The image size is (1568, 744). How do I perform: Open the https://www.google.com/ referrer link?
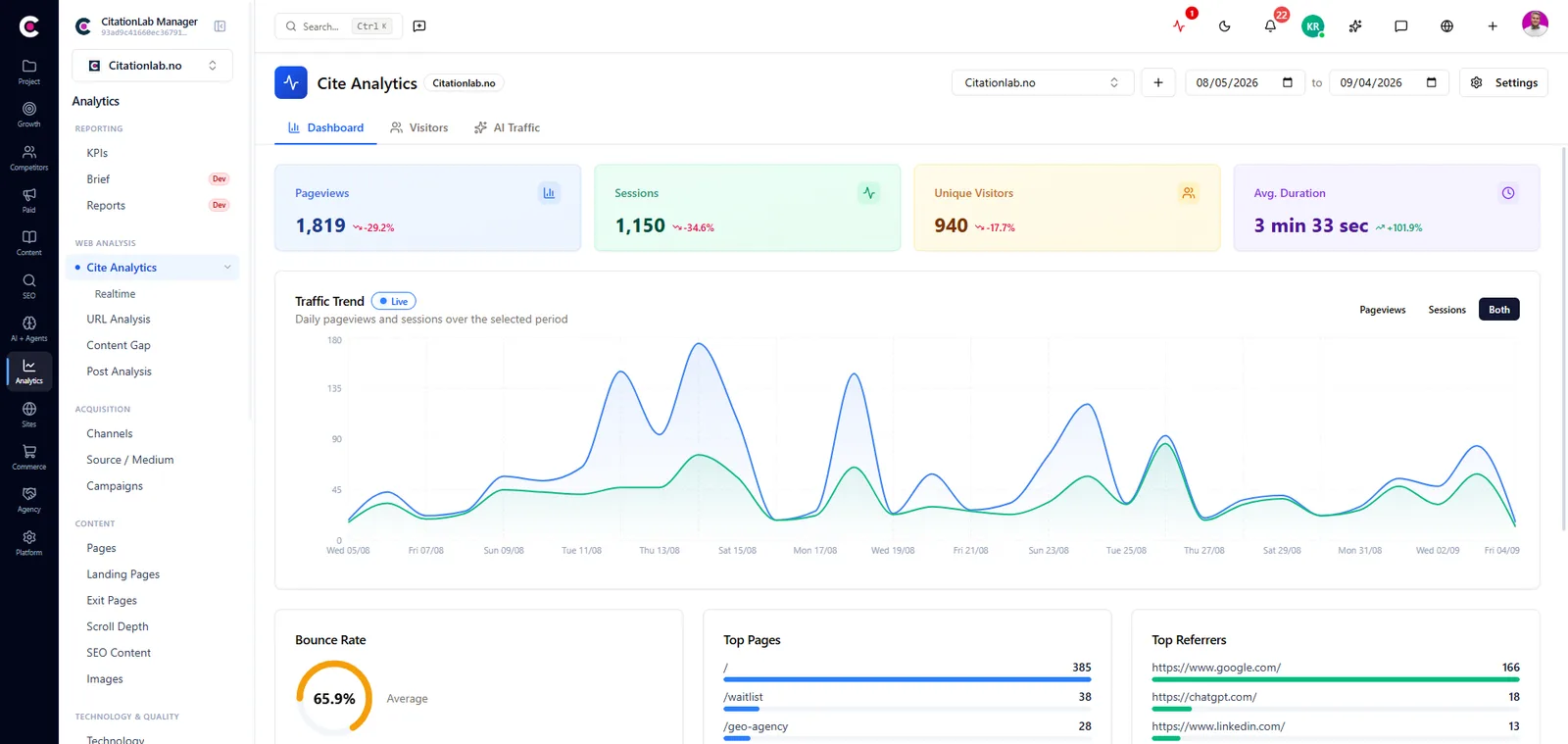coord(1216,668)
